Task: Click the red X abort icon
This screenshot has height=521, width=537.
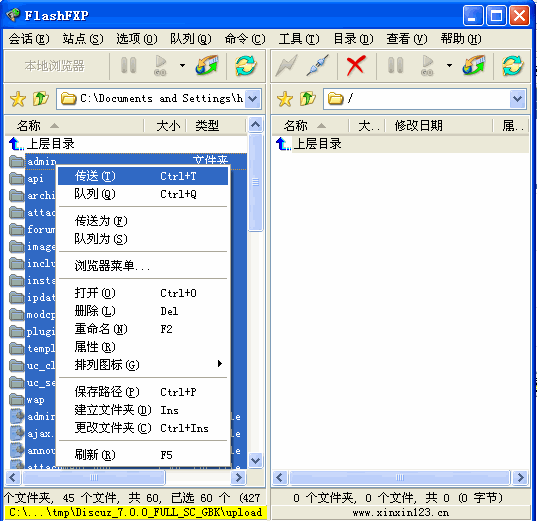Action: [x=355, y=65]
